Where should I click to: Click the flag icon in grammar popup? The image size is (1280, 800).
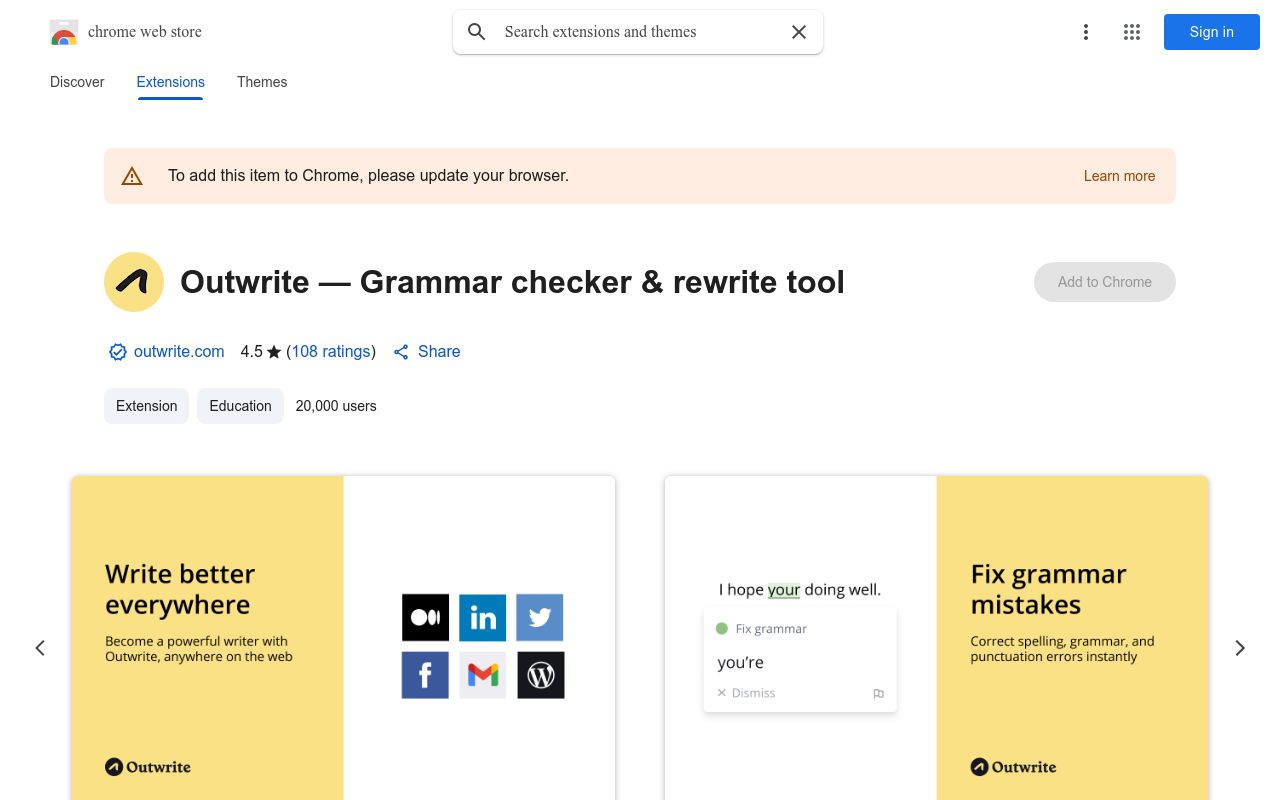point(879,694)
